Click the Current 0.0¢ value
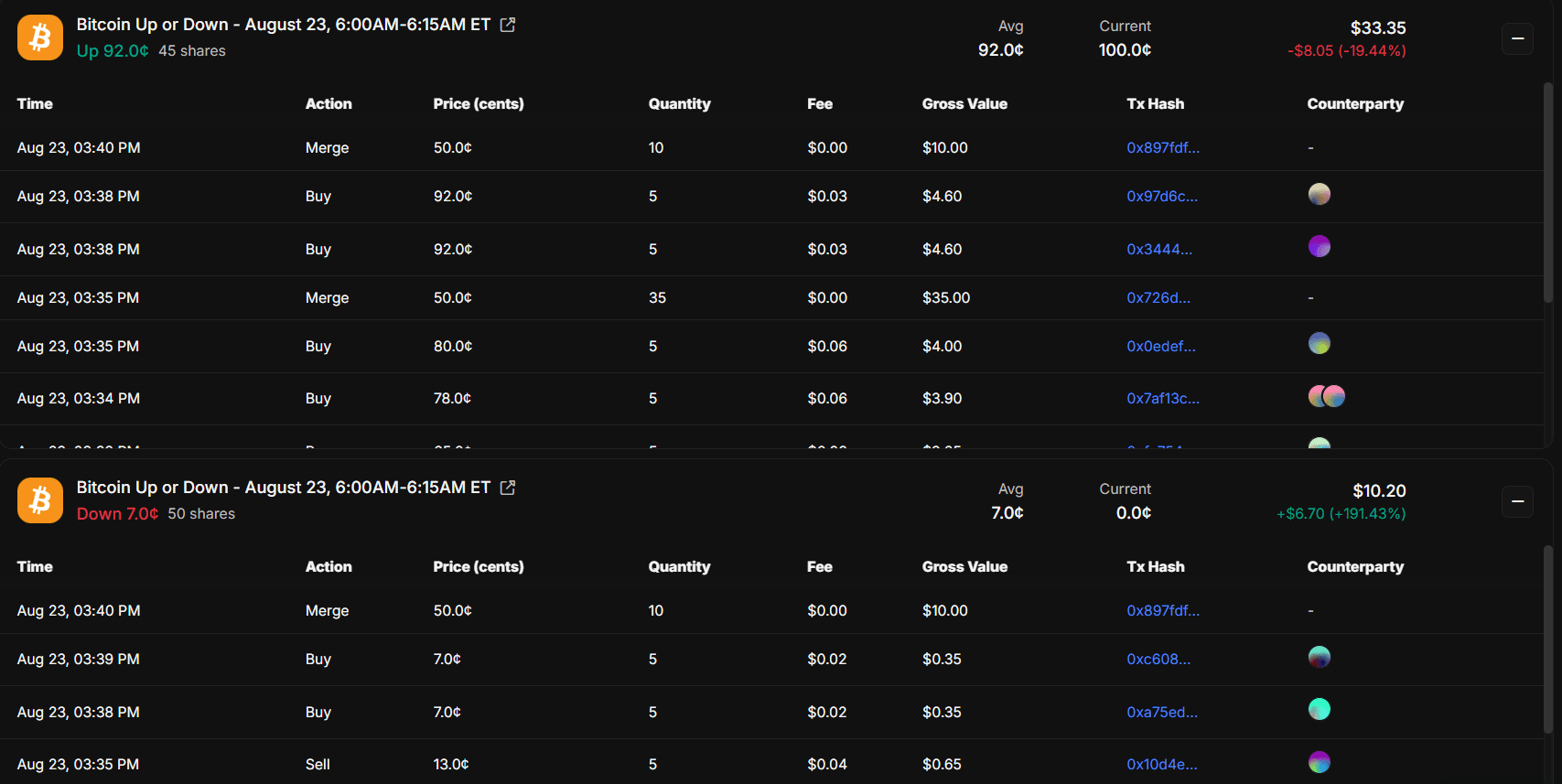Screen dimensions: 1562x784 (x=1134, y=513)
